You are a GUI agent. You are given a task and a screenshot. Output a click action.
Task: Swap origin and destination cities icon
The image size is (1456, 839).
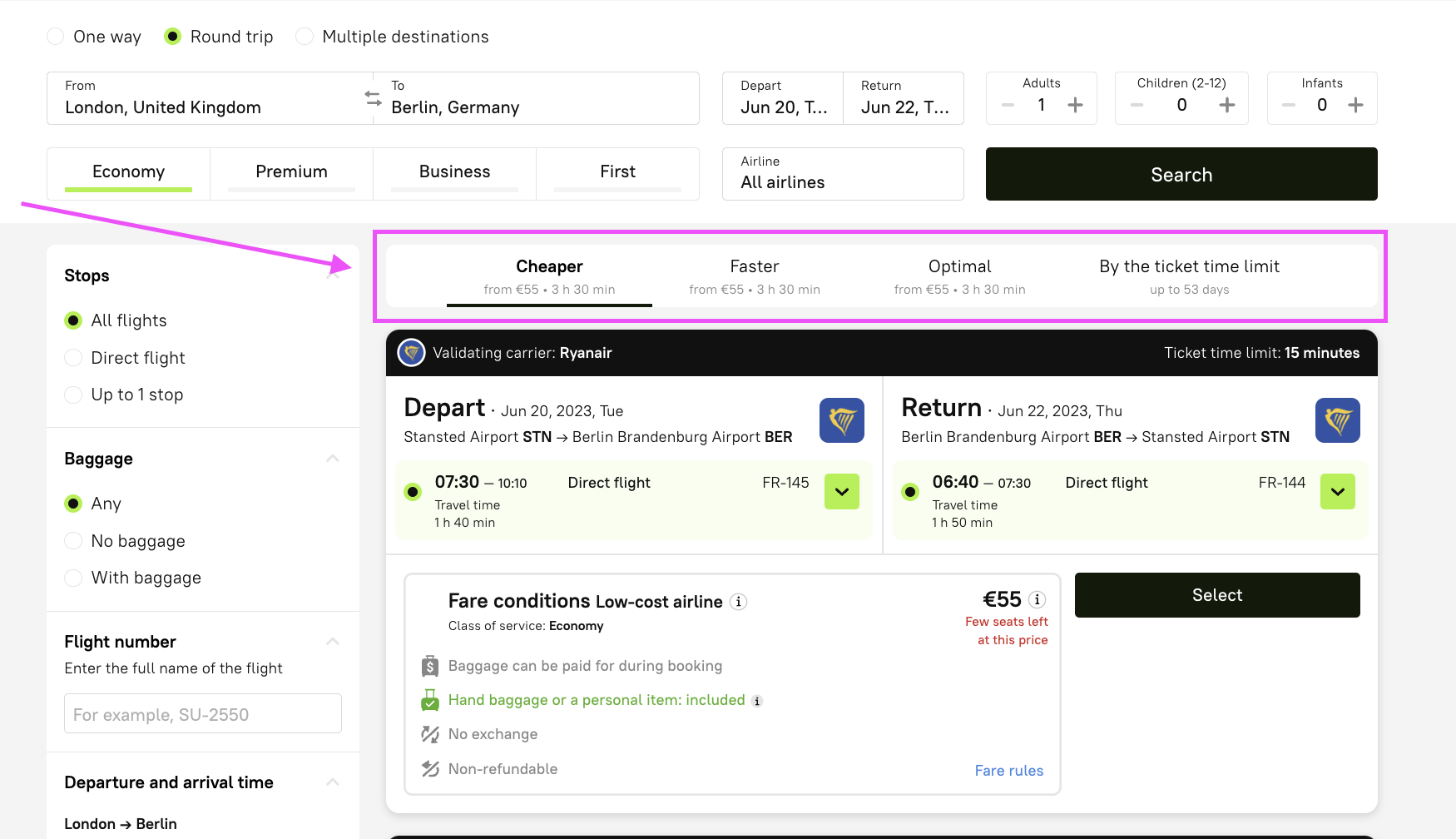(x=373, y=98)
